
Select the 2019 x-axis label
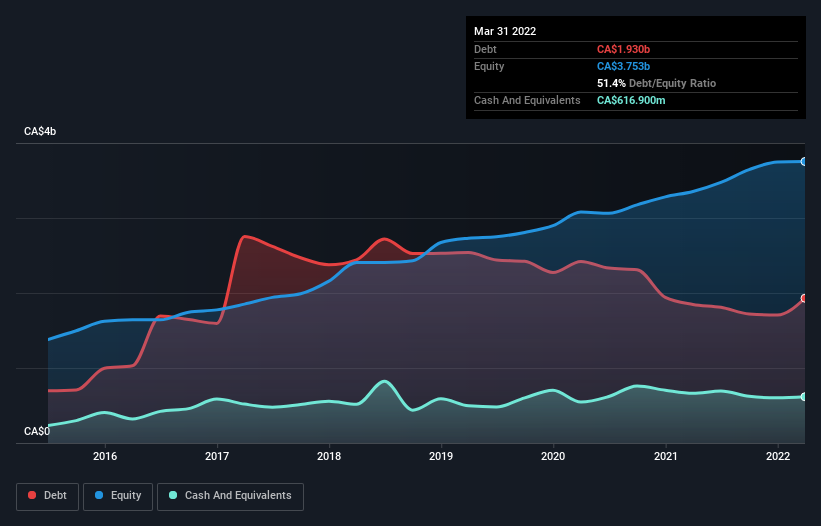tap(441, 456)
